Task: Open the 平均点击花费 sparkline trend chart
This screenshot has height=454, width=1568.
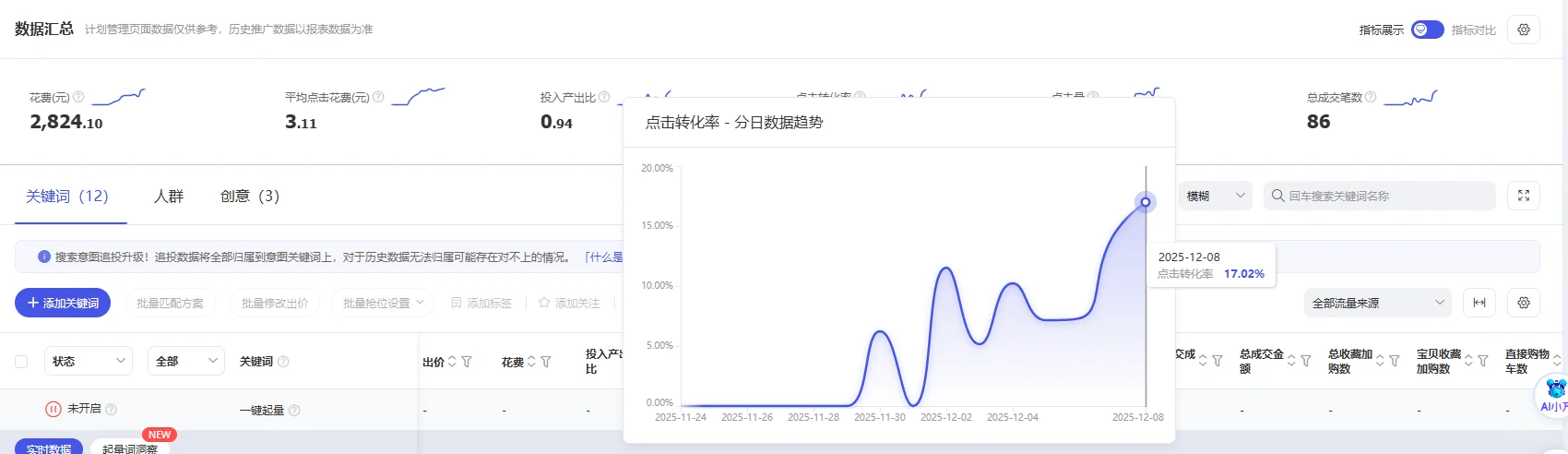Action: (418, 96)
